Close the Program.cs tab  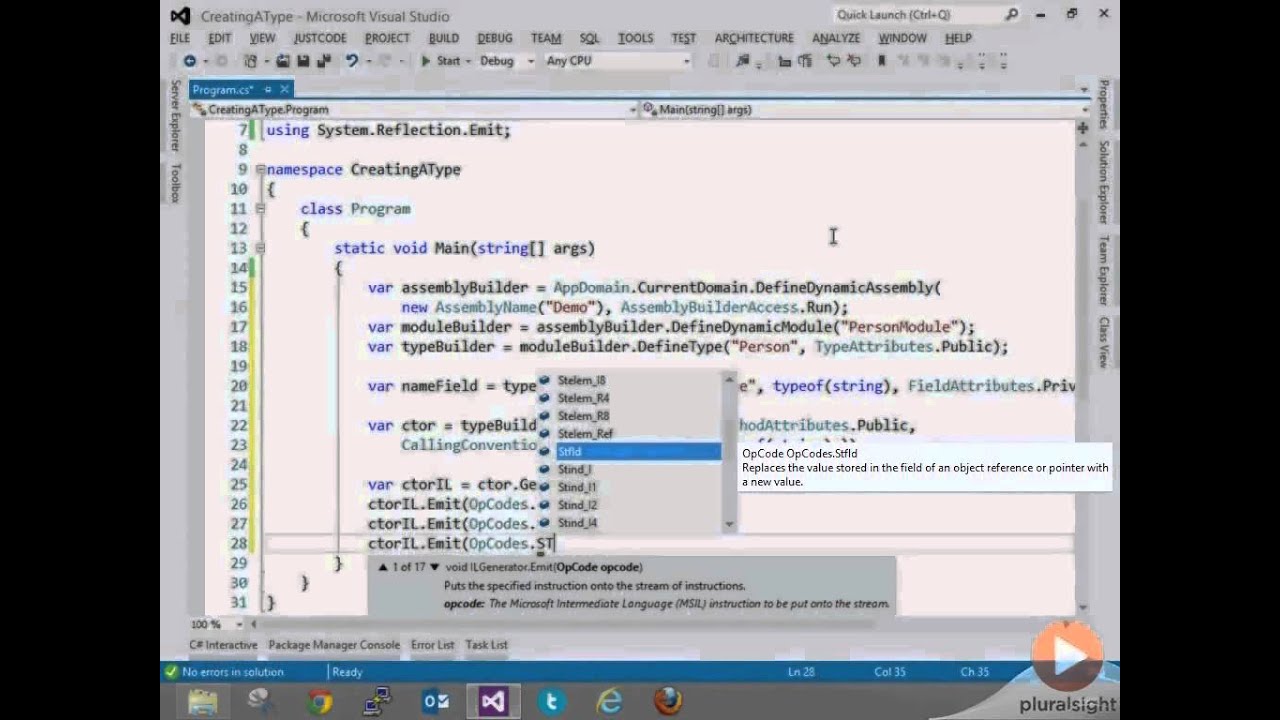click(284, 89)
